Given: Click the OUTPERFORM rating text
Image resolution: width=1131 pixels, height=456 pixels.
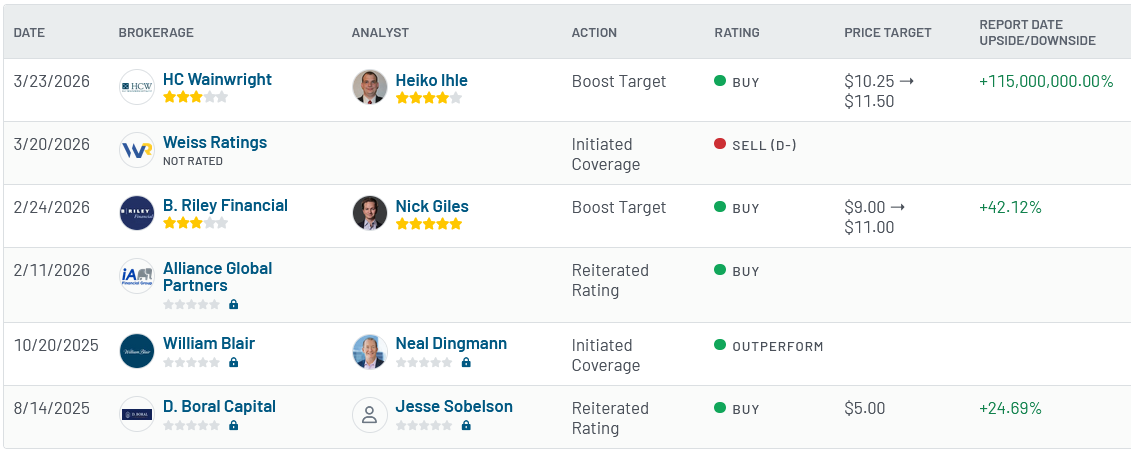Looking at the screenshot, I should pyautogui.click(x=778, y=346).
